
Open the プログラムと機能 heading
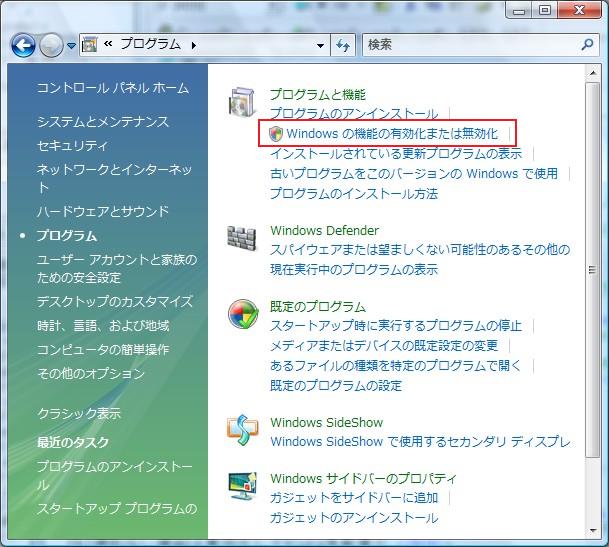318,94
